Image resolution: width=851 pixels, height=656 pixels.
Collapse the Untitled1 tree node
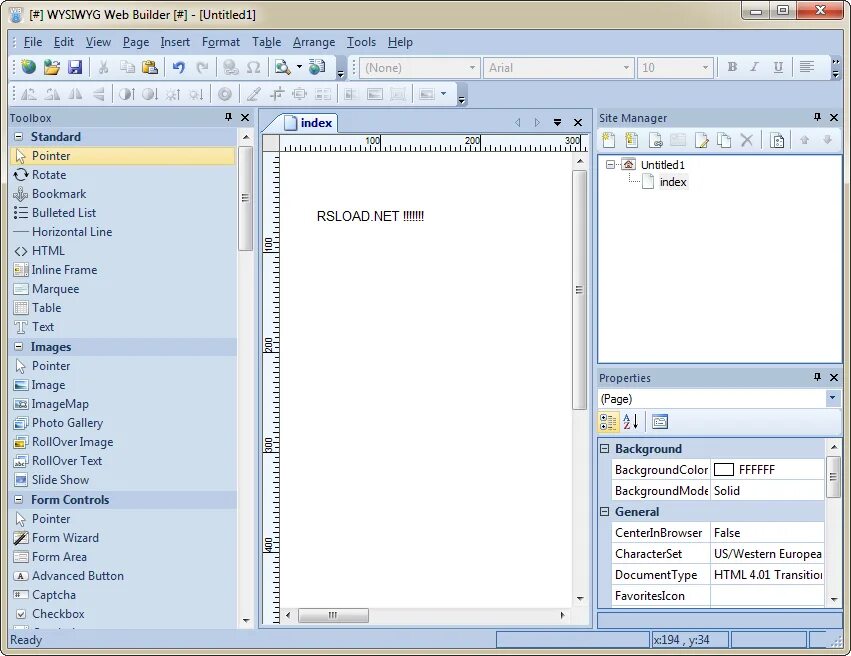coord(610,164)
